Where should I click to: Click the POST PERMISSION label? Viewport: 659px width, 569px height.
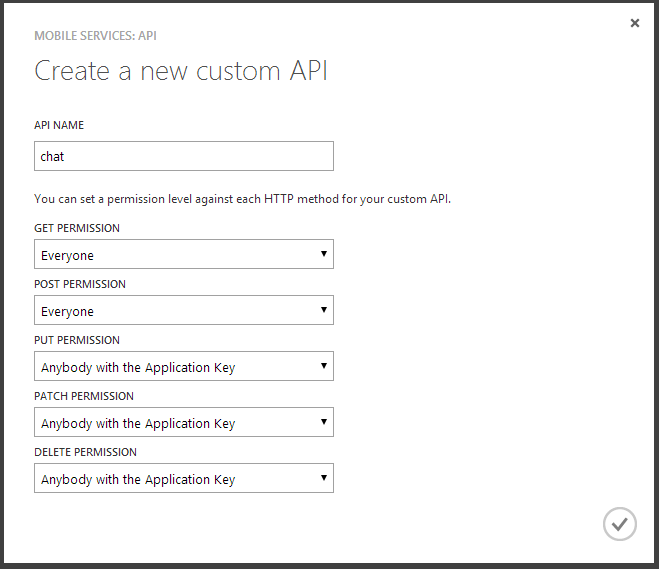pos(80,284)
